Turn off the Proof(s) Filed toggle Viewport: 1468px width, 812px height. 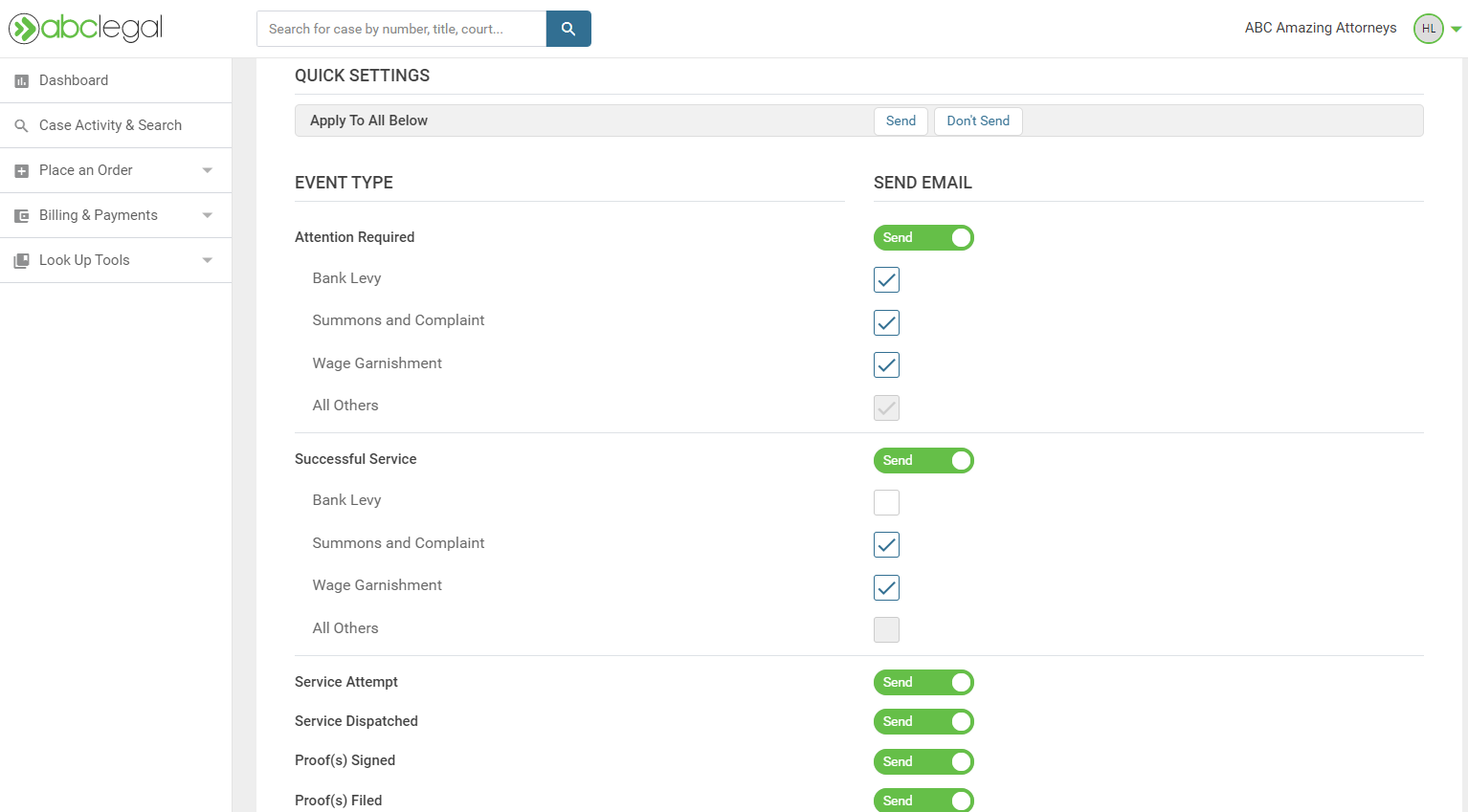[923, 801]
